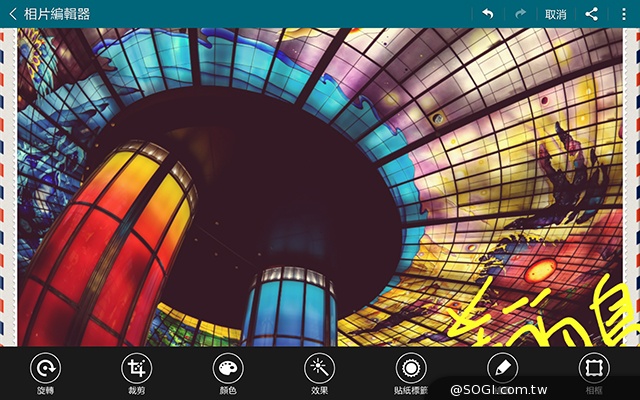Click the 效果 text label

320,390
